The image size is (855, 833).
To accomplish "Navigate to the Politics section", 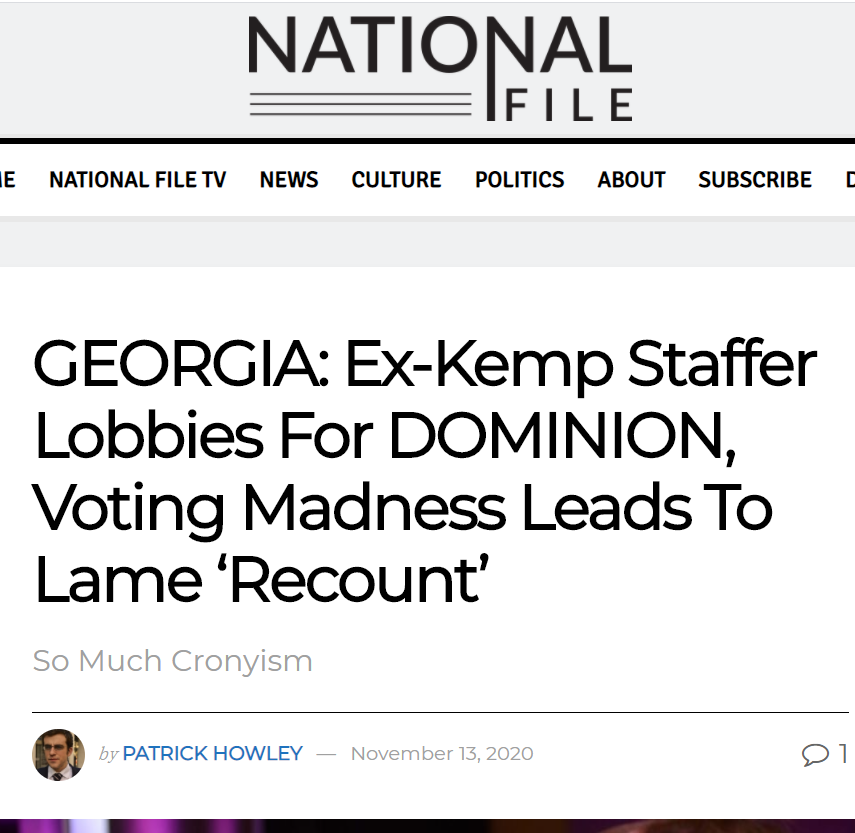I will click(519, 180).
